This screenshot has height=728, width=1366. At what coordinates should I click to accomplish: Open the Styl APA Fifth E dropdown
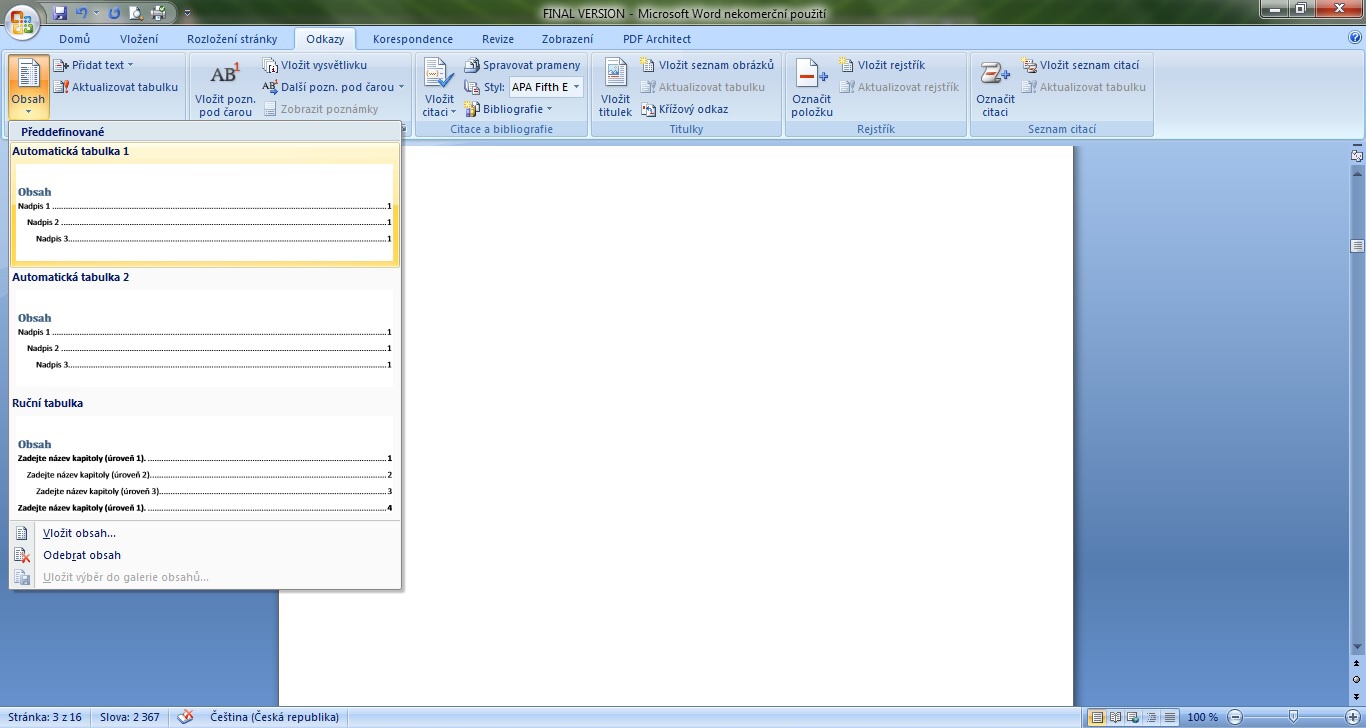pyautogui.click(x=576, y=87)
